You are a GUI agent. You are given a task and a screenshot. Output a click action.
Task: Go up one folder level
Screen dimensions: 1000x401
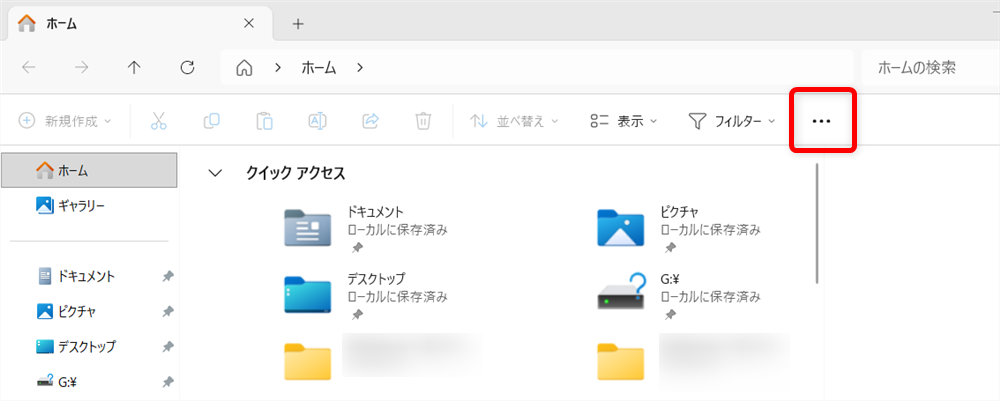click(x=134, y=68)
